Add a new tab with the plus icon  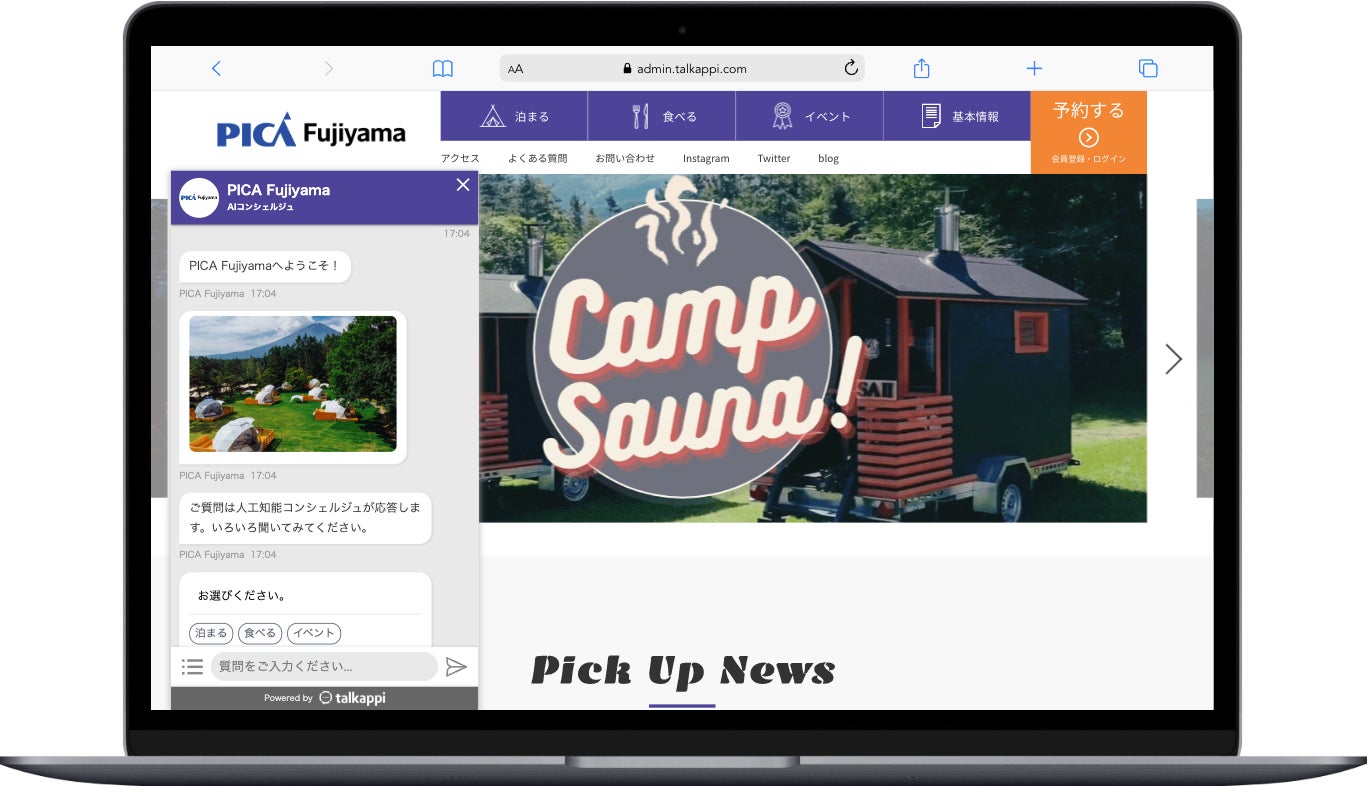[x=1034, y=68]
